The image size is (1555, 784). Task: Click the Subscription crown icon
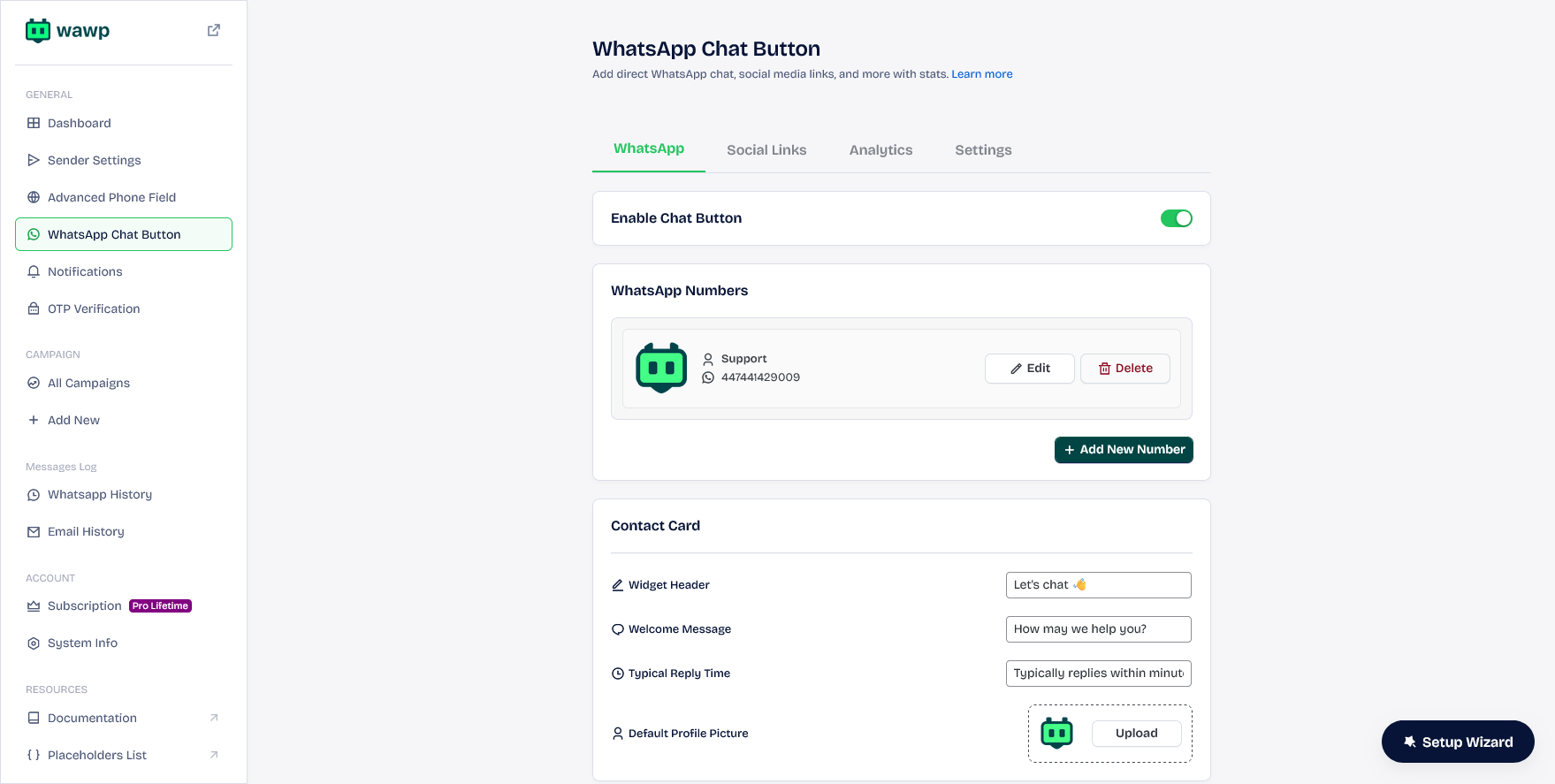coord(34,606)
